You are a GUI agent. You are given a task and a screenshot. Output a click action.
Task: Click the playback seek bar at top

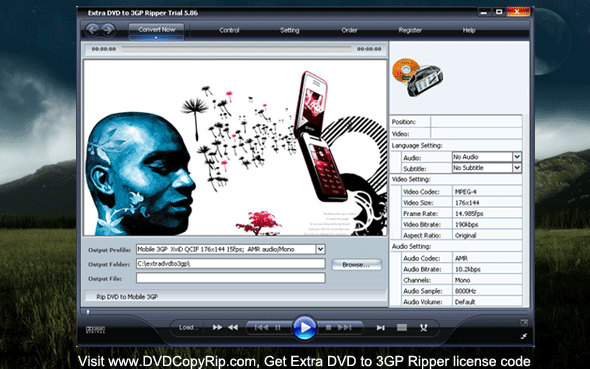click(236, 49)
